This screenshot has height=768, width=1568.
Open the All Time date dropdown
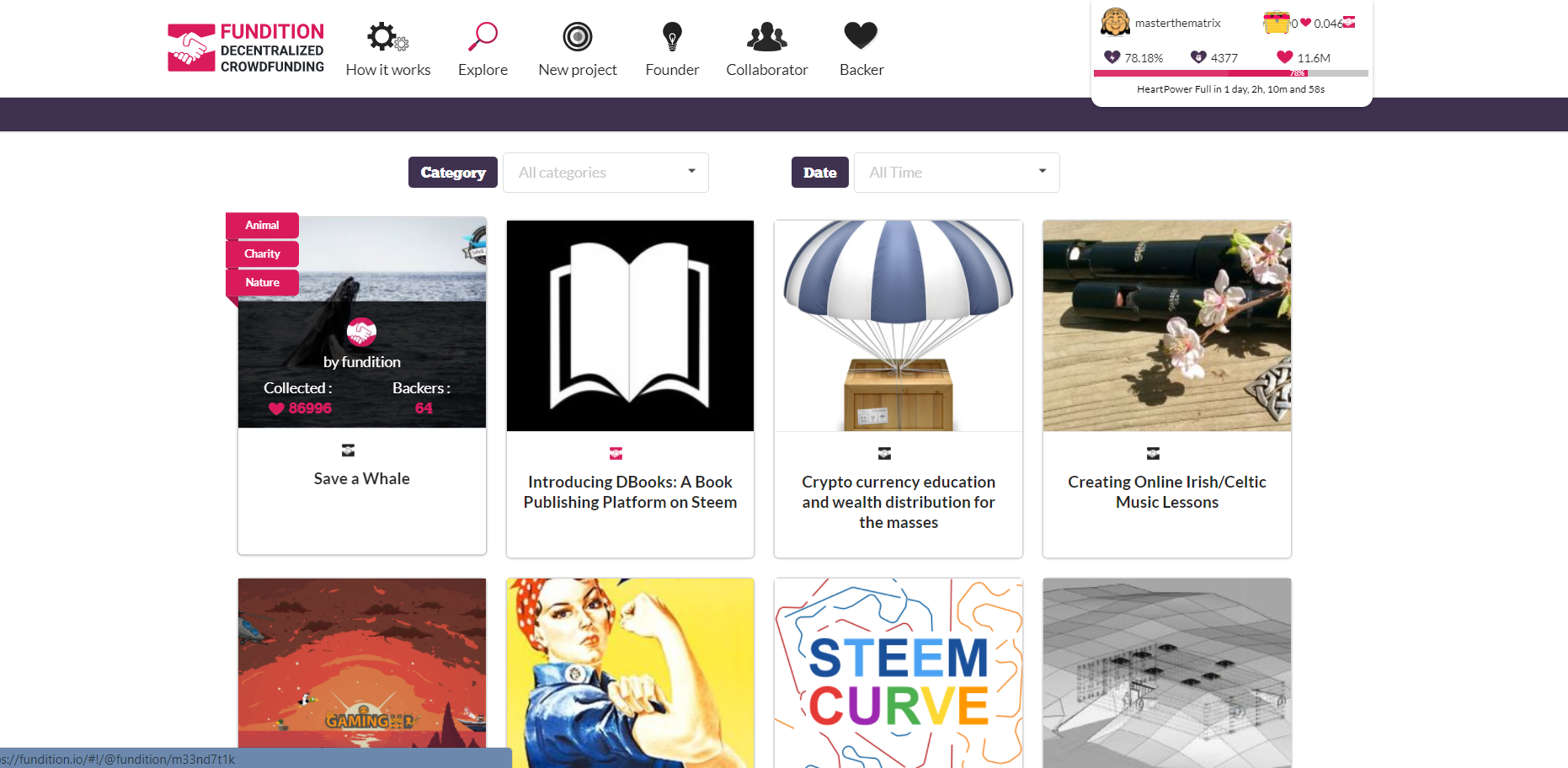(957, 173)
